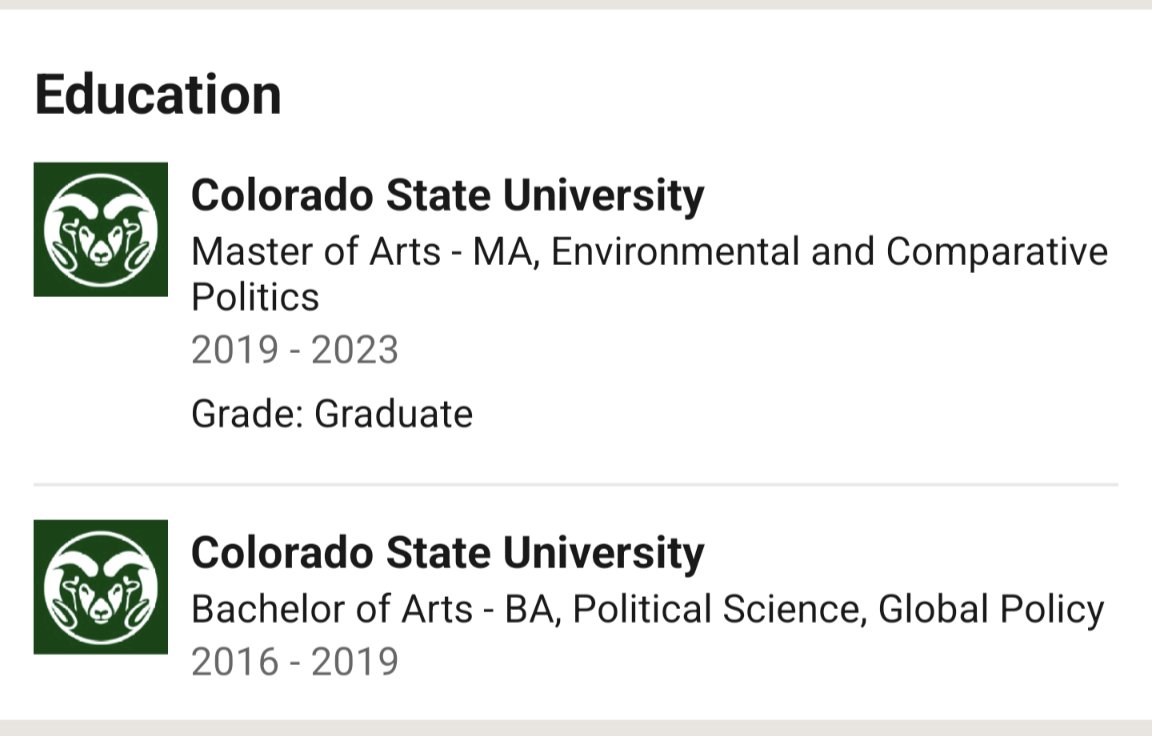Click the year 2023 in the master's dates
The height and width of the screenshot is (736, 1152).
355,350
